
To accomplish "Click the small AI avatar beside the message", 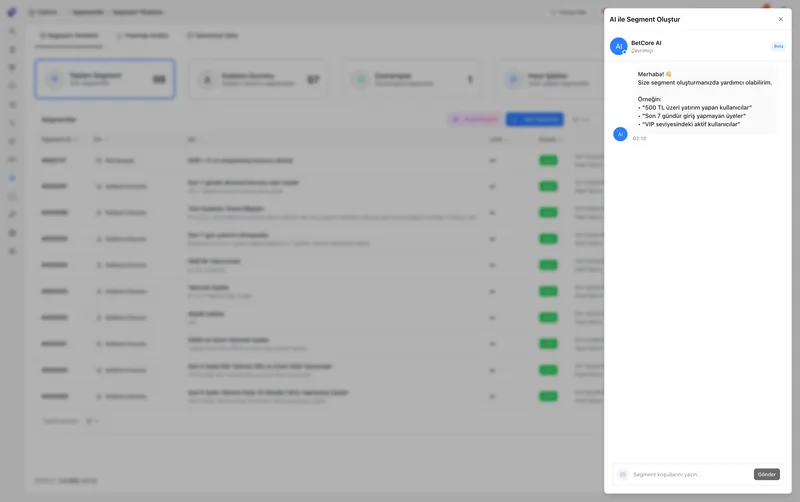I will pyautogui.click(x=620, y=134).
